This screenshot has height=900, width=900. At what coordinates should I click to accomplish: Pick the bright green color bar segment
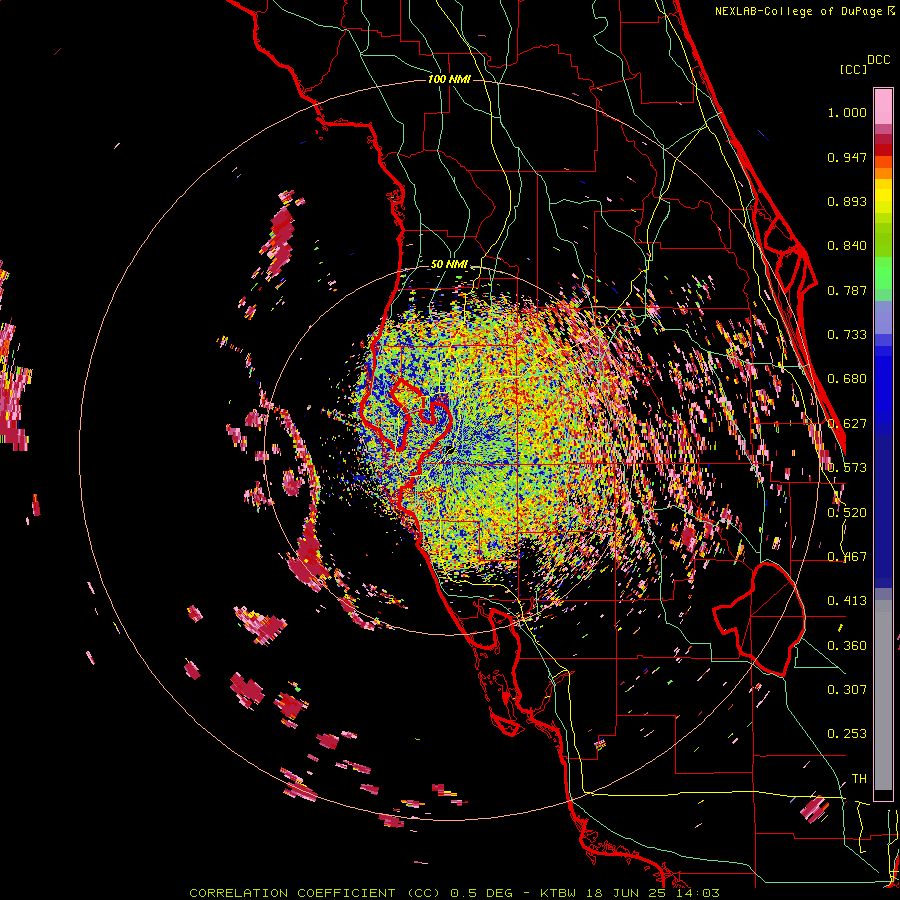[883, 273]
